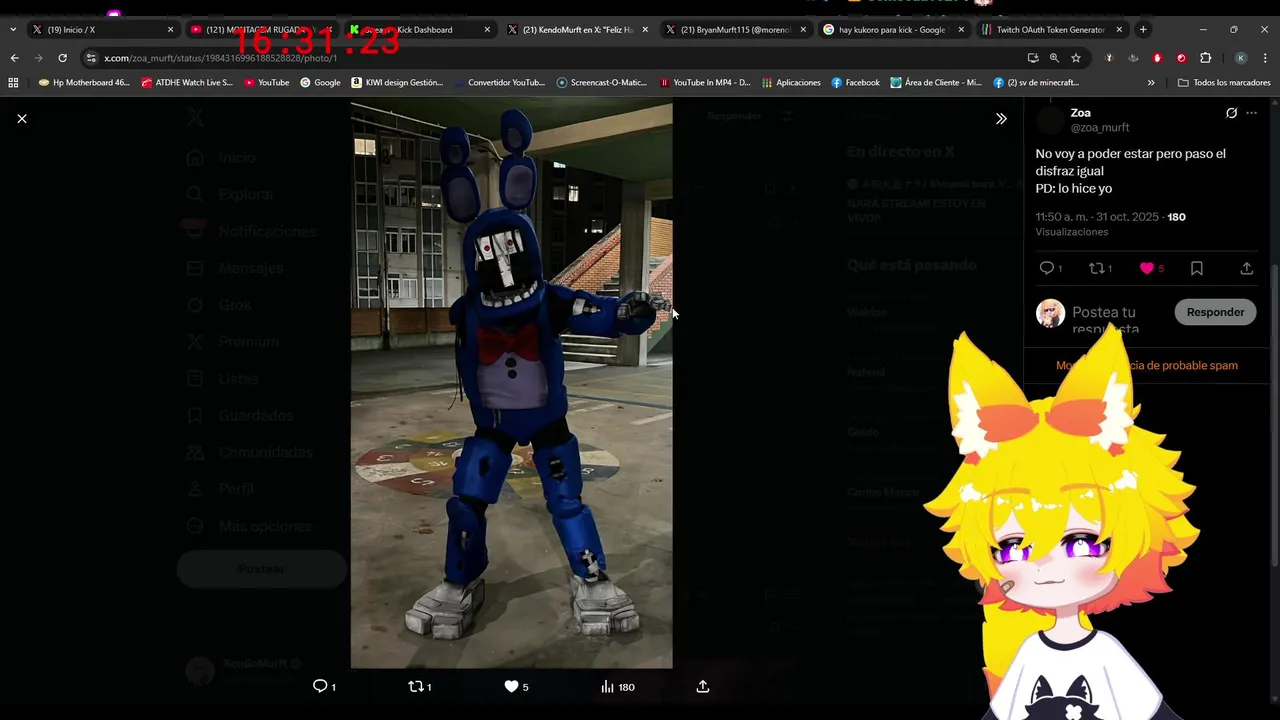Open the Chrome three-dot menu
Screen dimensions: 1280x720
pyautogui.click(x=1265, y=58)
